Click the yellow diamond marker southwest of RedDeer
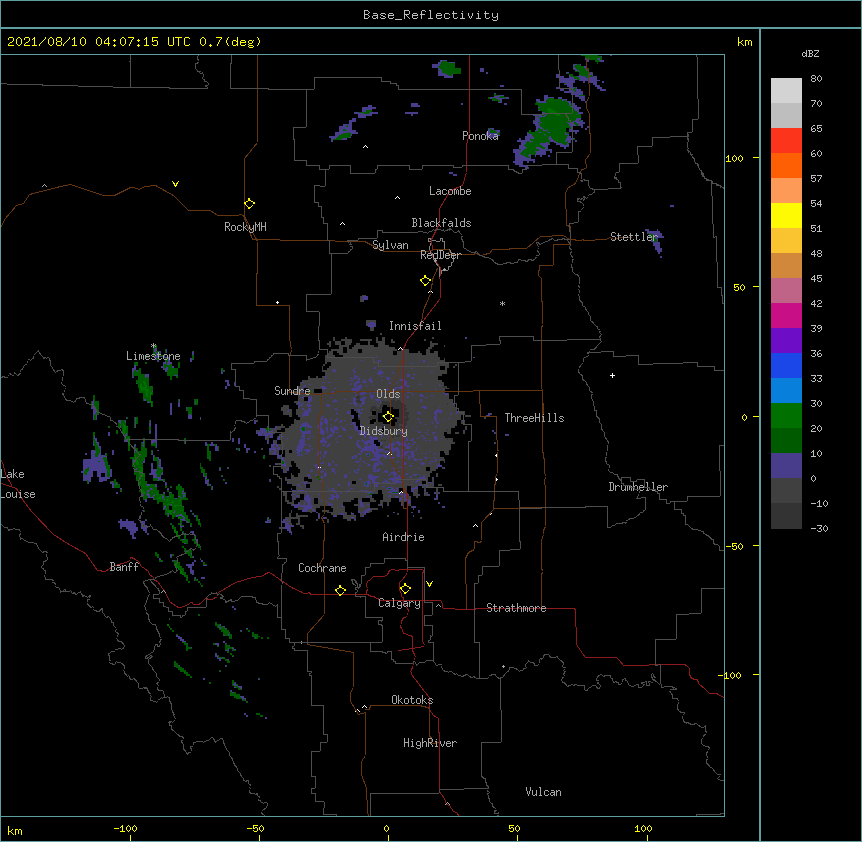This screenshot has width=862, height=842. [x=426, y=281]
